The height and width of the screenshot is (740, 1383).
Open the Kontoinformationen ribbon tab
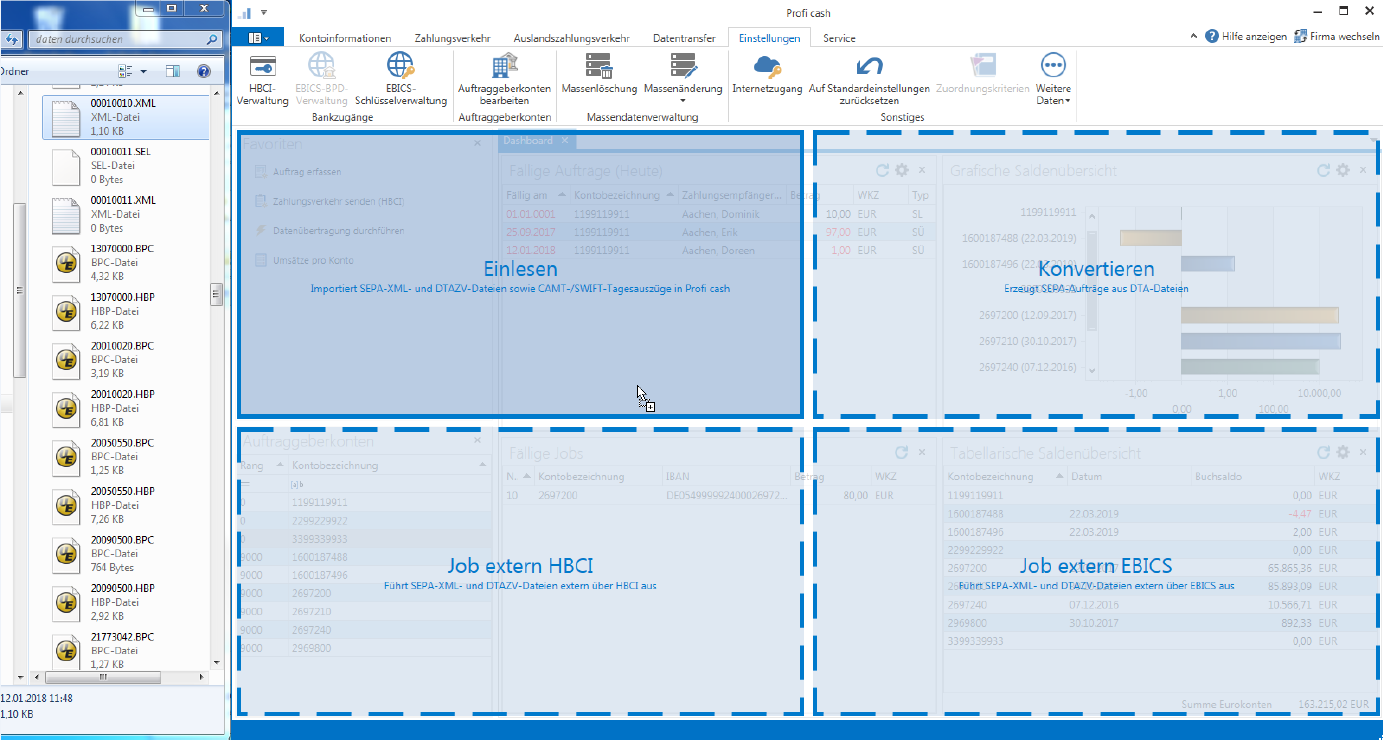click(x=345, y=38)
